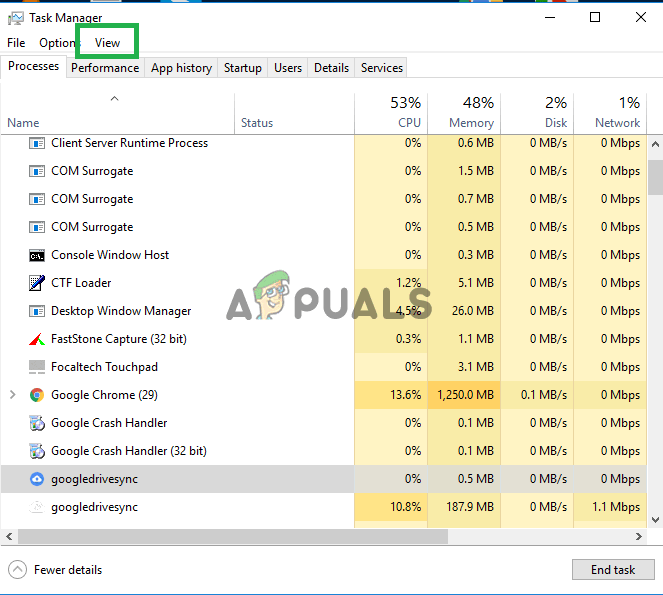Select the CTF Loader process name

81,283
